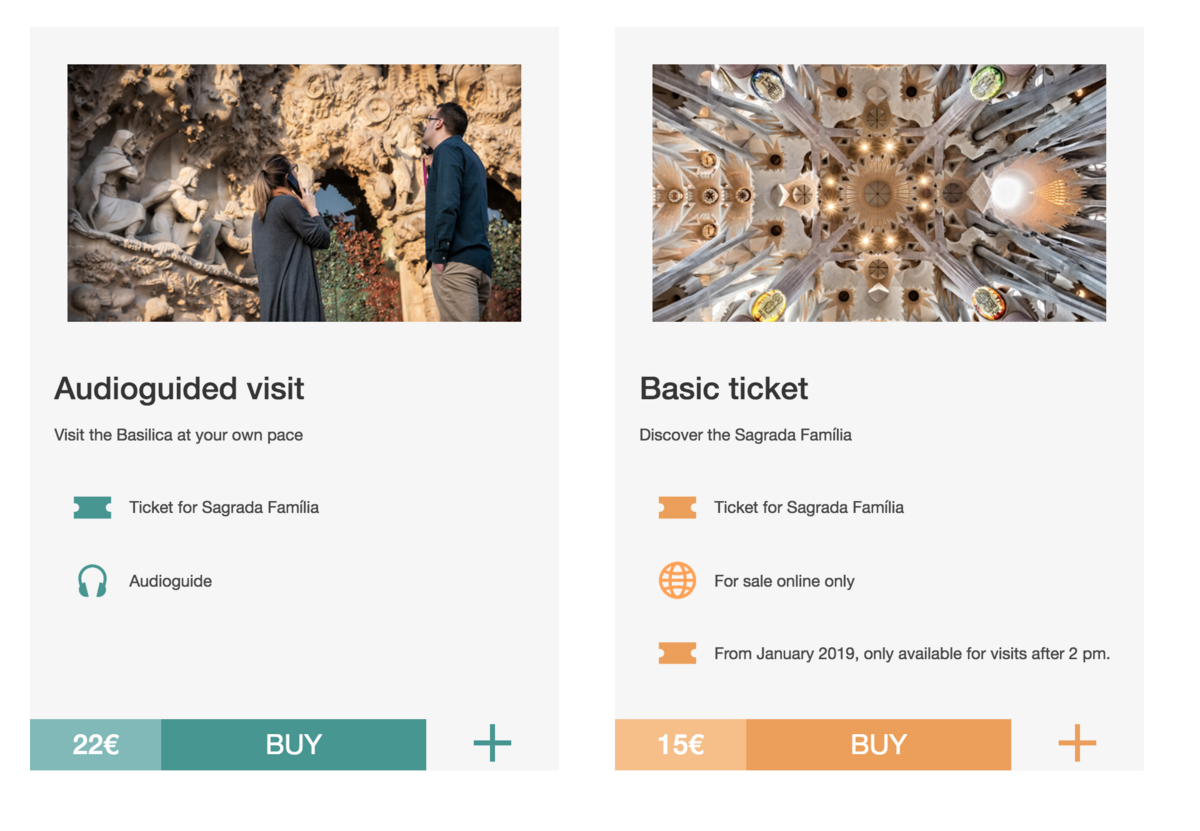Buy the Basic ticket
Image resolution: width=1200 pixels, height=831 pixels.
[878, 745]
